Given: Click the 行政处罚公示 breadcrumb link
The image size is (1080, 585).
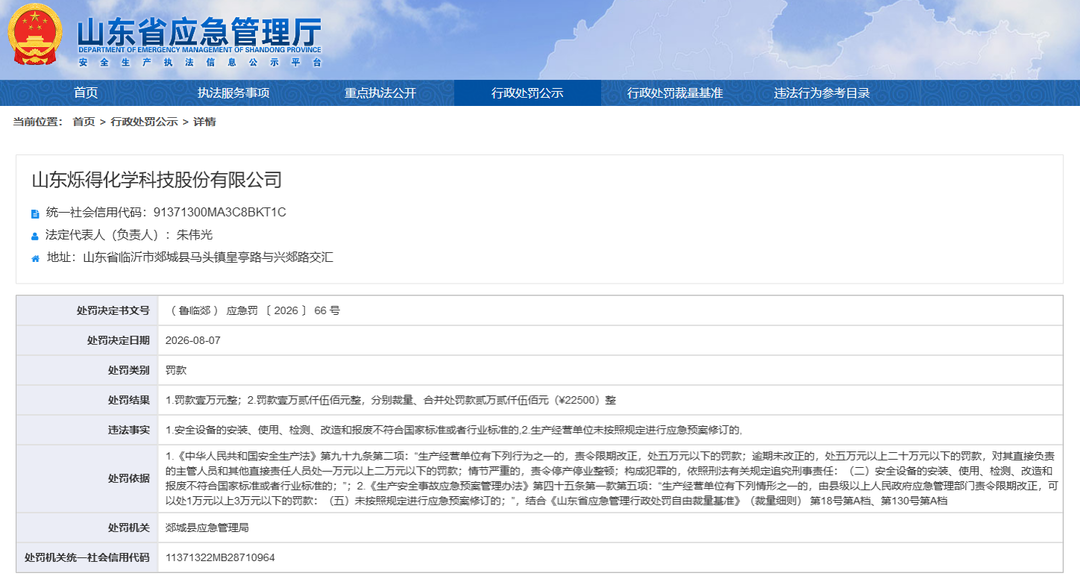Looking at the screenshot, I should (144, 122).
